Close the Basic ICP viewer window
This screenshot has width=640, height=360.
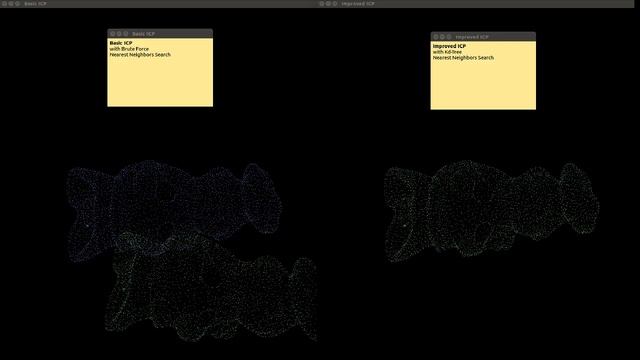pyautogui.click(x=4, y=3)
